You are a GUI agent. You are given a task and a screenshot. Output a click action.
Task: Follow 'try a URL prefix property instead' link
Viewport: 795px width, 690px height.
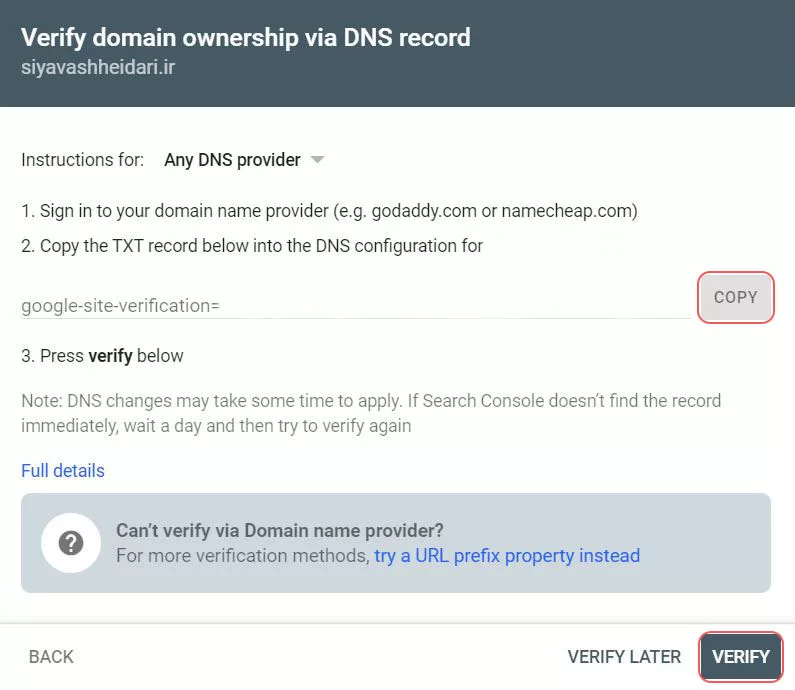(507, 555)
